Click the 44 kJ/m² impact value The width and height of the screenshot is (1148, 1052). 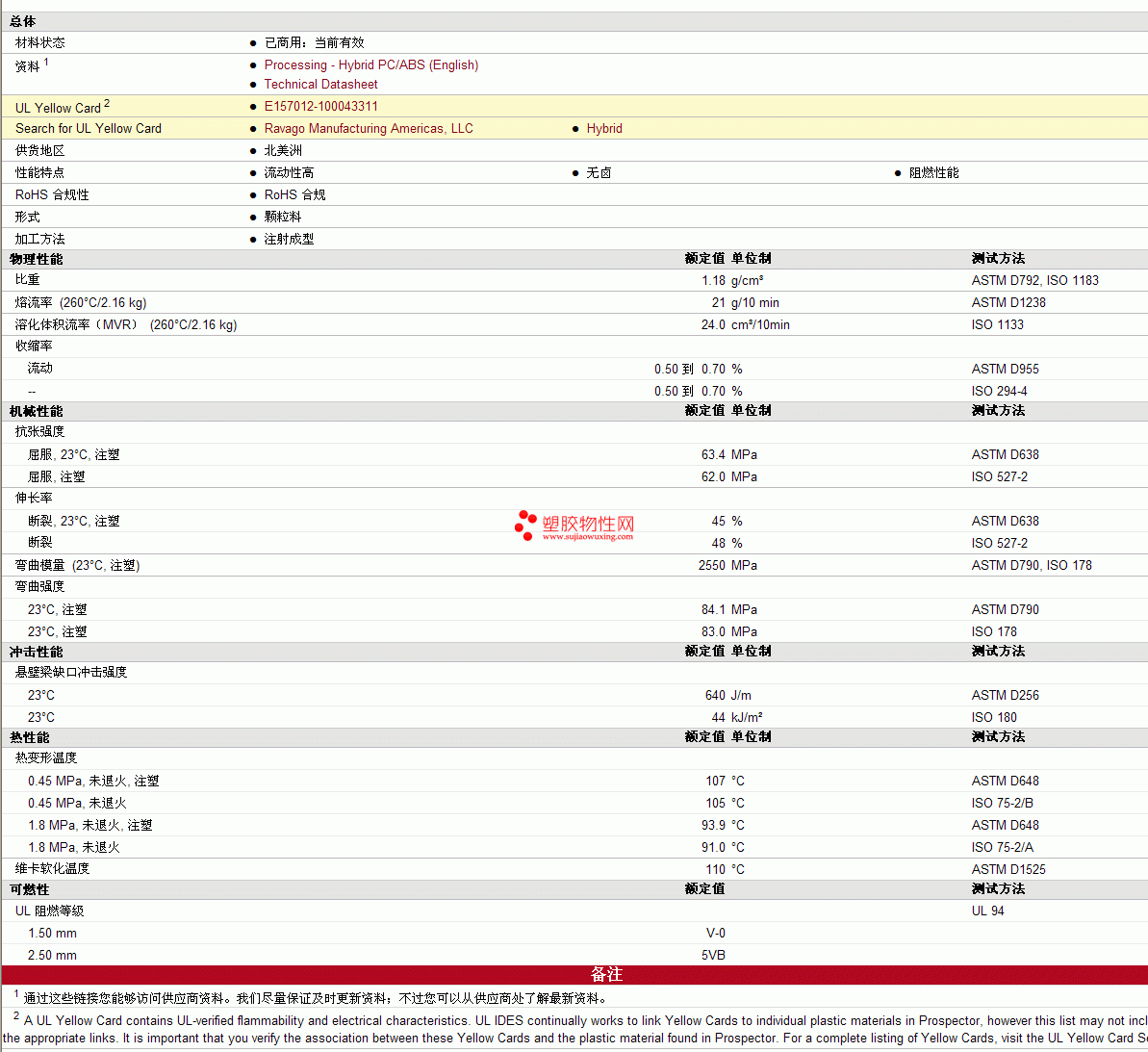pos(737,717)
